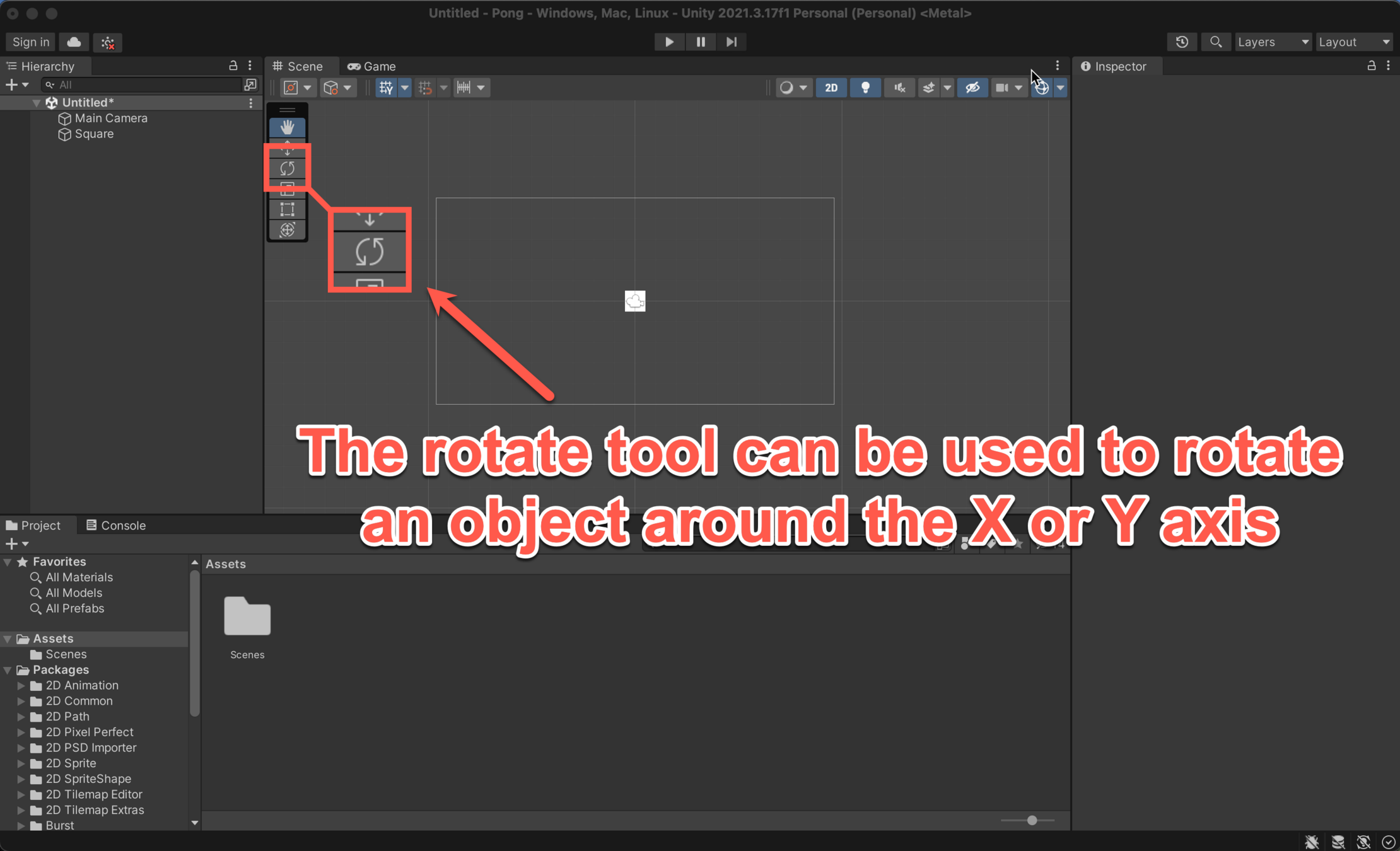Click the cloud services icon
1400x851 pixels.
click(x=74, y=42)
